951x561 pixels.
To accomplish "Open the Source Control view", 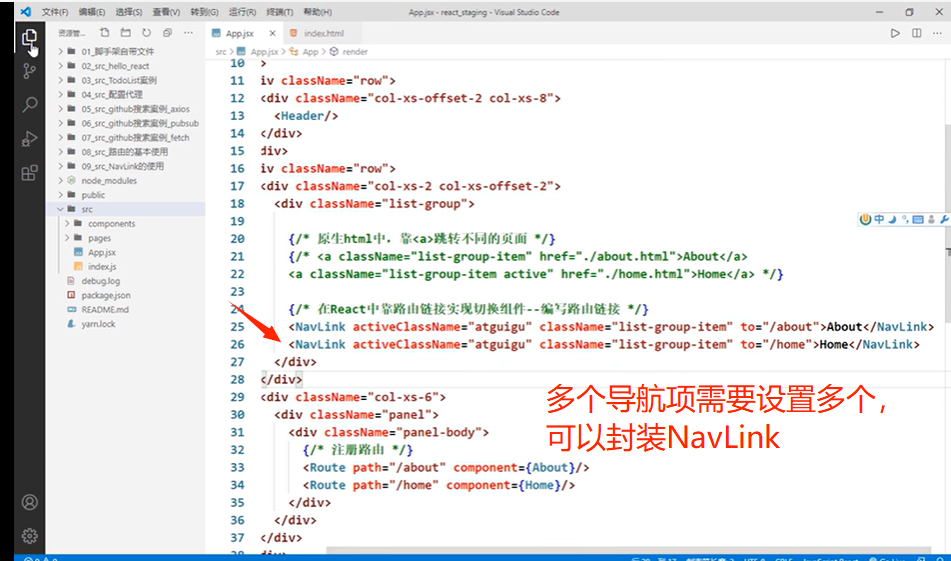I will (29, 72).
